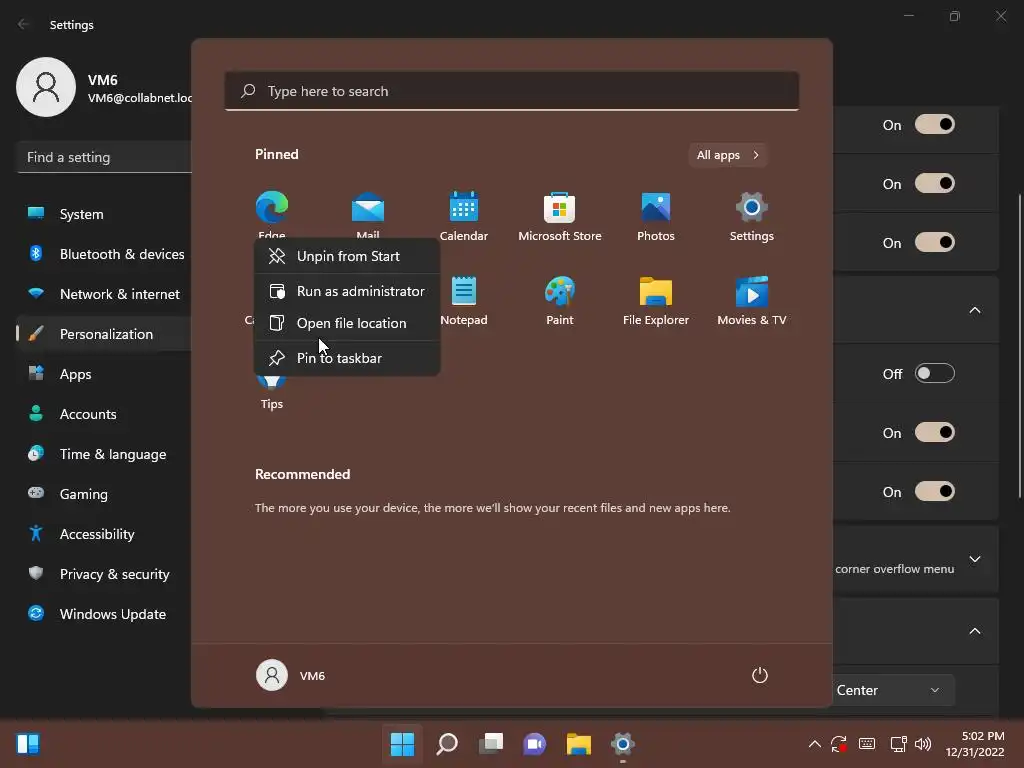1024x768 pixels.
Task: Open the network tray icon
Action: coord(899,744)
